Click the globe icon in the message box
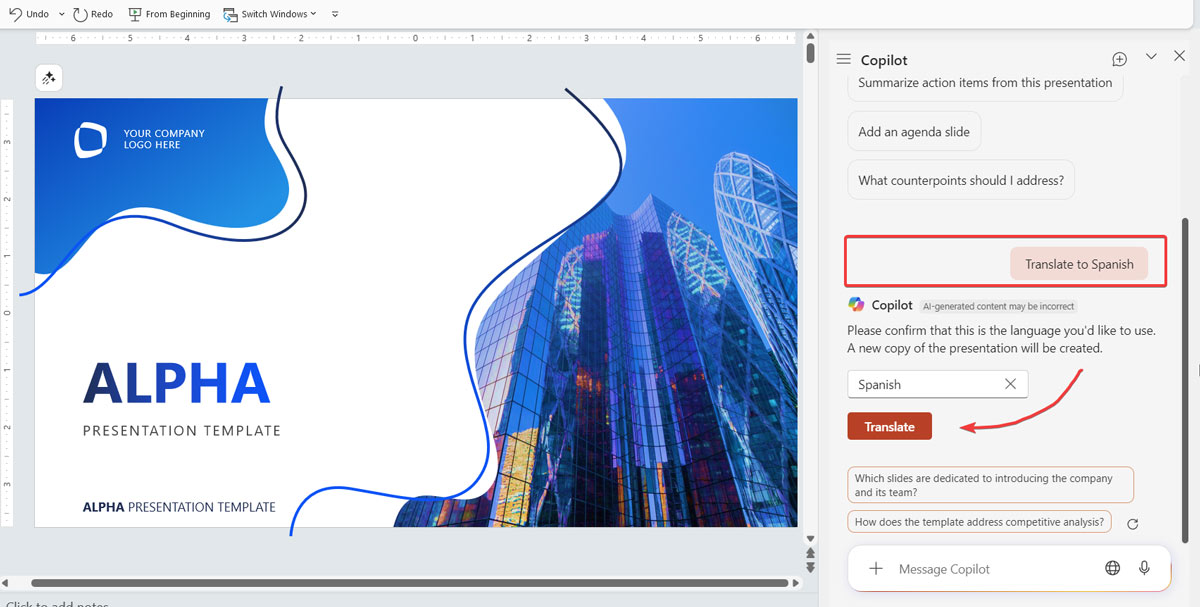 click(x=1112, y=568)
